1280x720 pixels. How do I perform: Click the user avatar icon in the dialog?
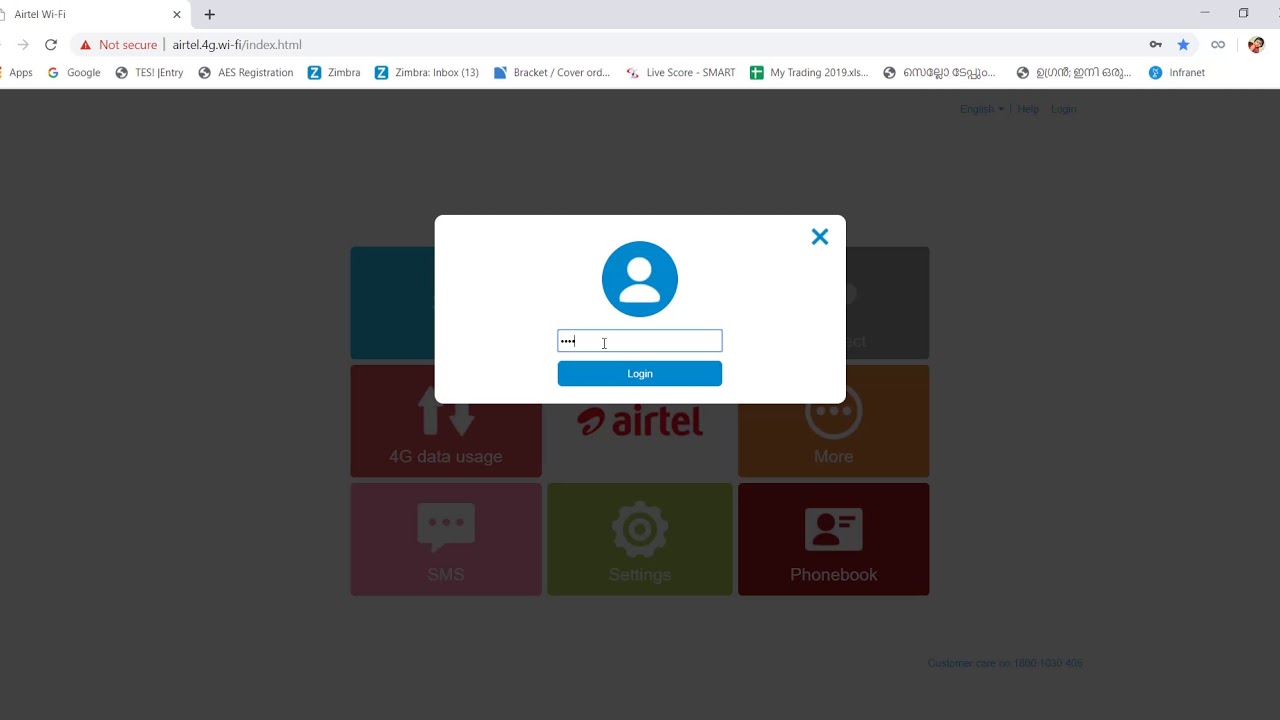640,279
